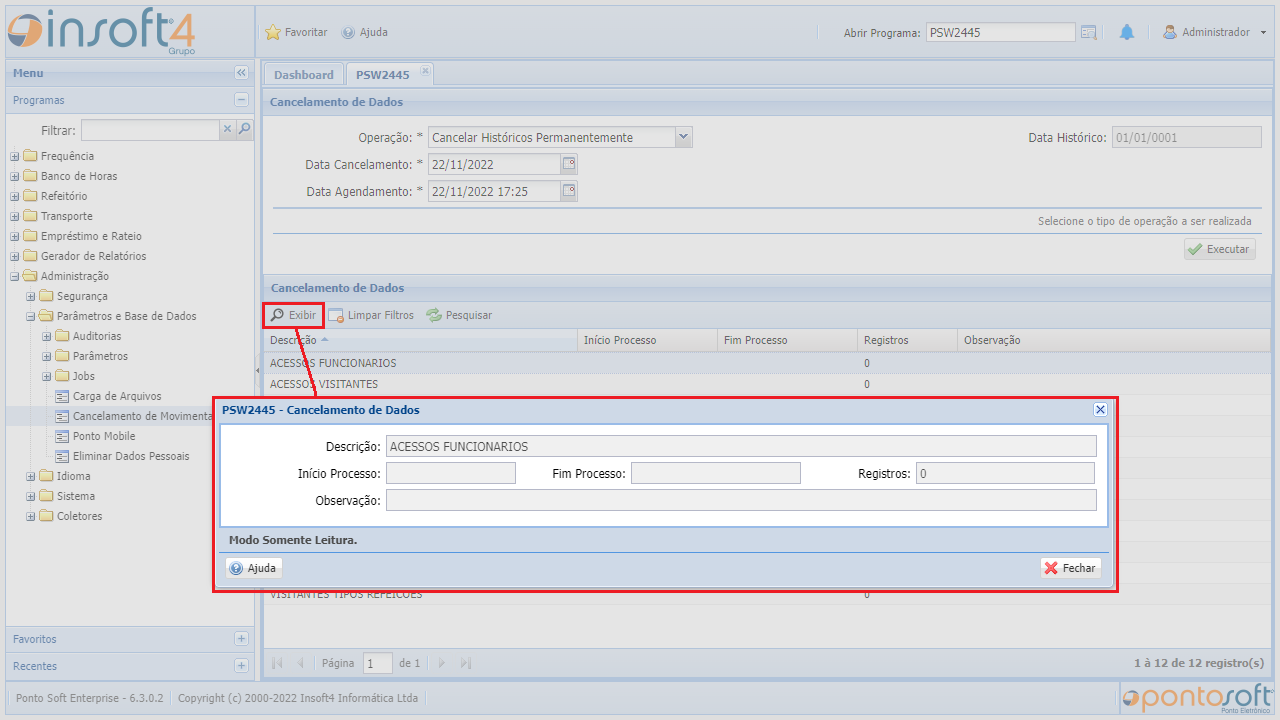Expand the Frequência folder
The image size is (1280, 720).
pos(15,156)
